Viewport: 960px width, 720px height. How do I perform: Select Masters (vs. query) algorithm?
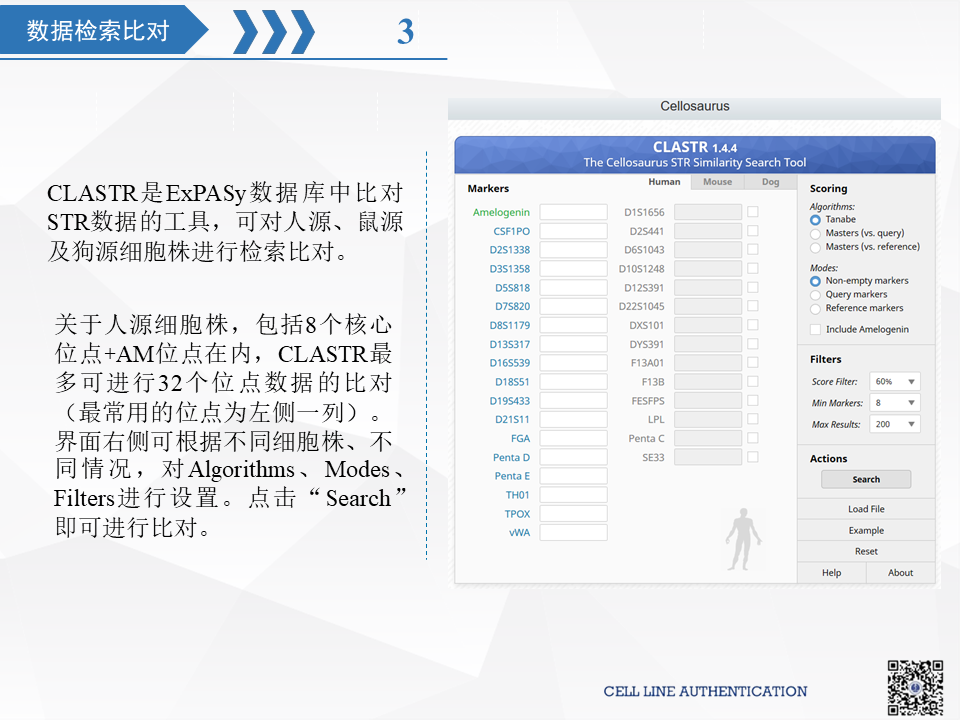[815, 232]
